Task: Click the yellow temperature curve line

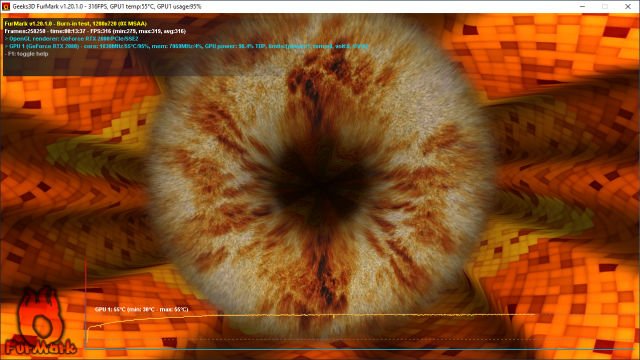Action: (x=310, y=315)
